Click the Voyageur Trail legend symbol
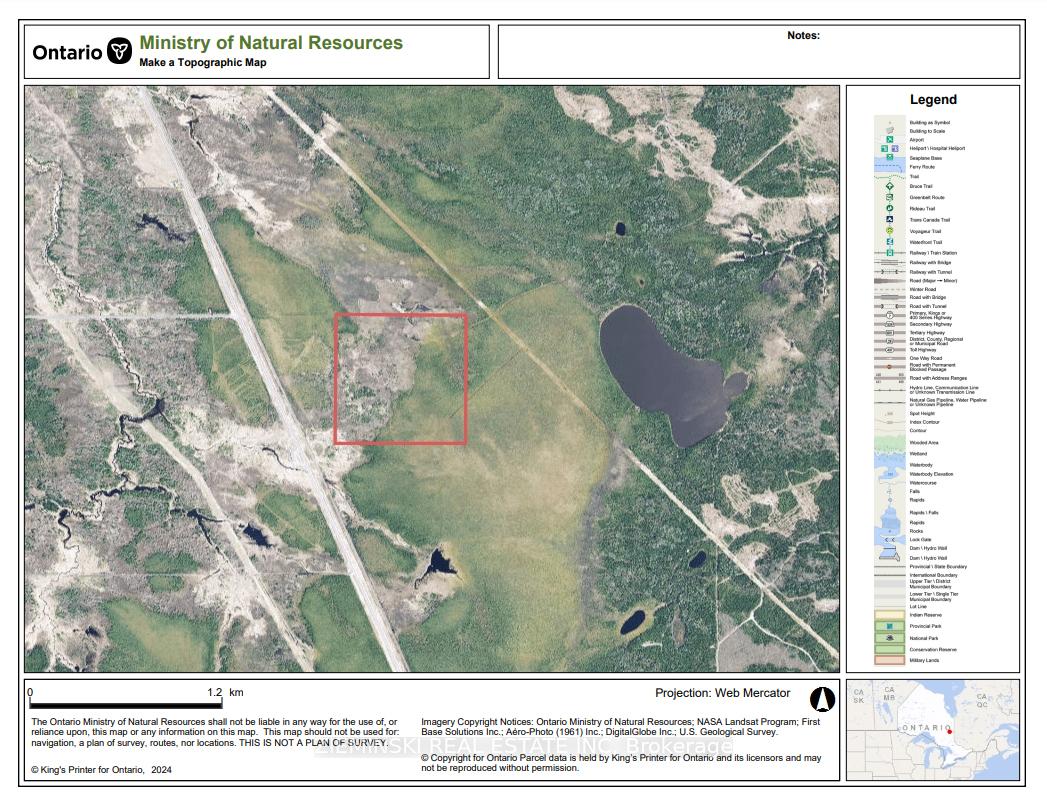Image resolution: width=1047 pixels, height=808 pixels. pyautogui.click(x=889, y=231)
